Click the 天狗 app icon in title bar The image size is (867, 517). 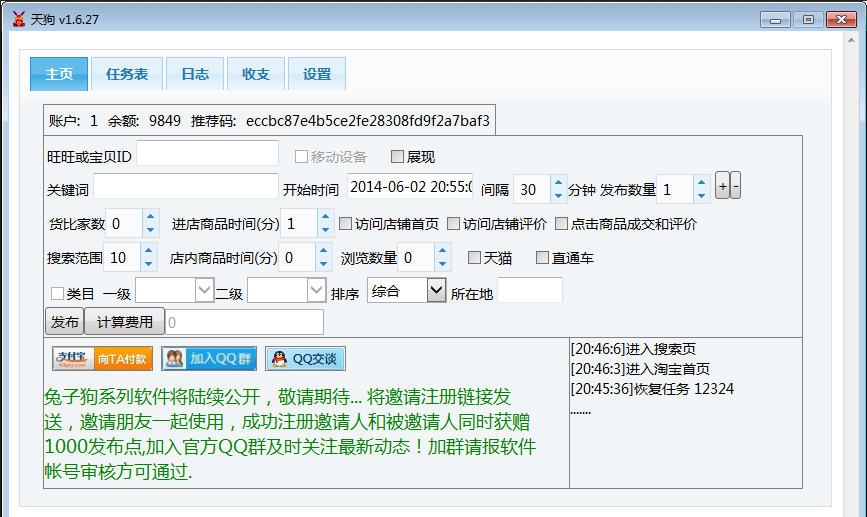[x=18, y=19]
